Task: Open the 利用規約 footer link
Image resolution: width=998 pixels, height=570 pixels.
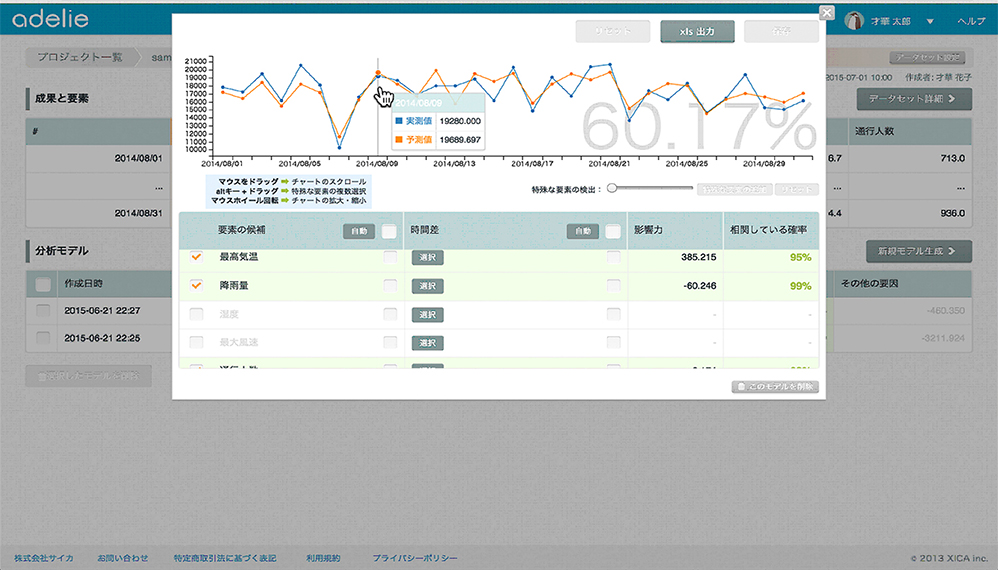Action: tap(323, 558)
